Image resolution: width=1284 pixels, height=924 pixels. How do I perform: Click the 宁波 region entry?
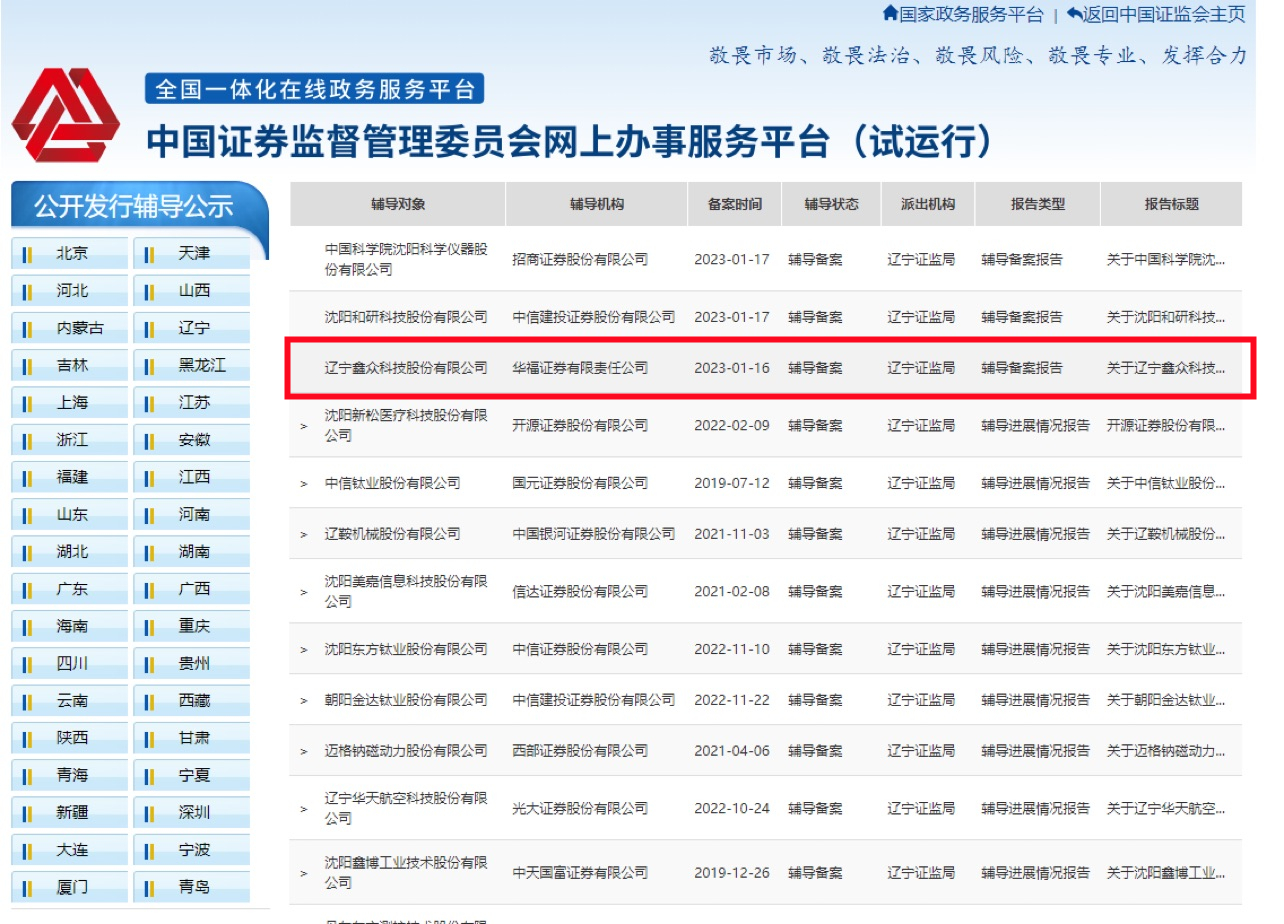pyautogui.click(x=193, y=851)
